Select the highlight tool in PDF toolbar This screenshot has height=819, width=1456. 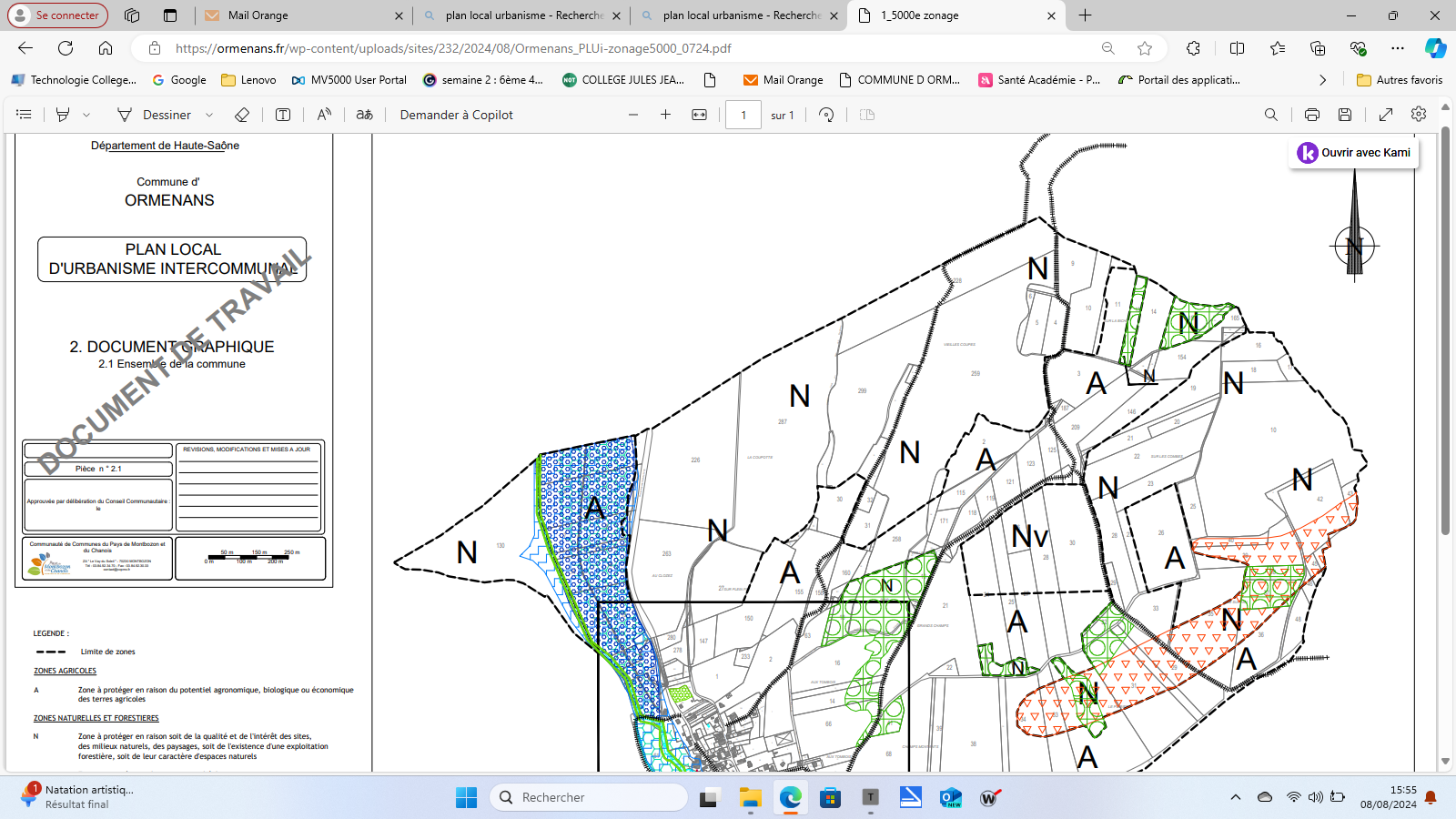[x=63, y=115]
